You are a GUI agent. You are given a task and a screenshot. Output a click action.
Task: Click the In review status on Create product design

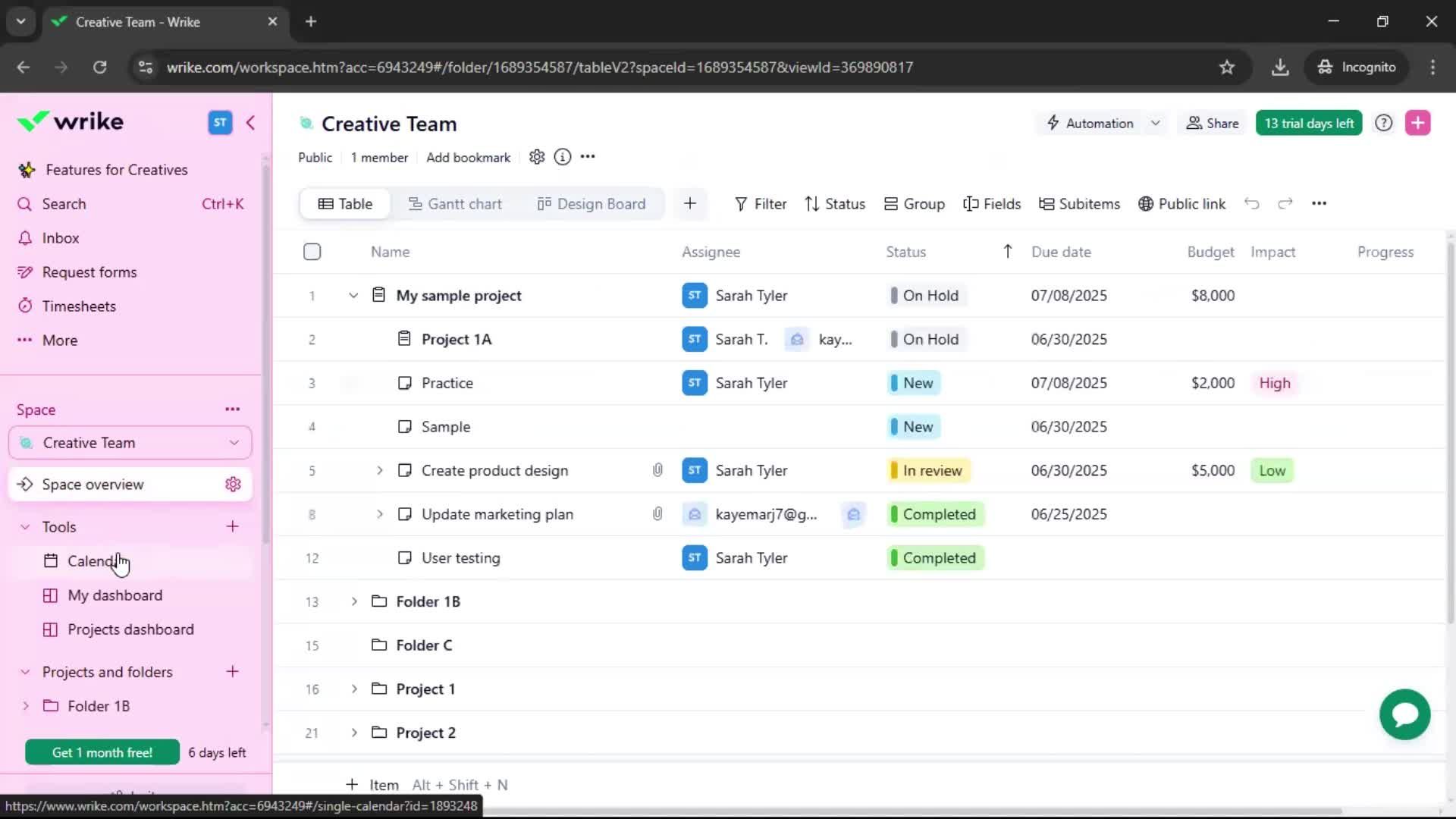pos(929,470)
